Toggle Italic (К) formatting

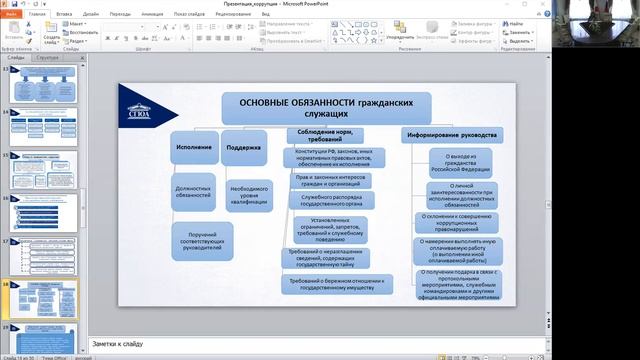(117, 38)
